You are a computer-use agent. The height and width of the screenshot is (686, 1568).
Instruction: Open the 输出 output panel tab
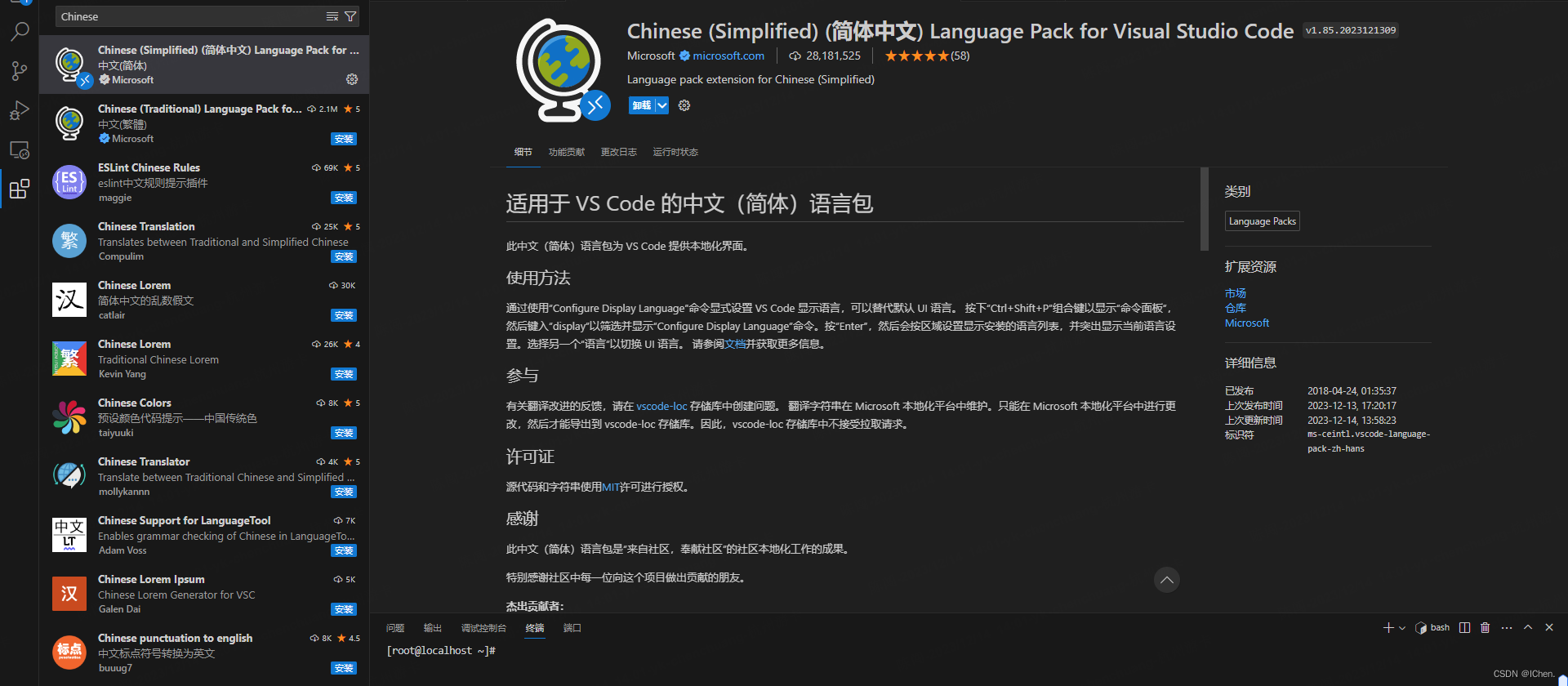433,628
